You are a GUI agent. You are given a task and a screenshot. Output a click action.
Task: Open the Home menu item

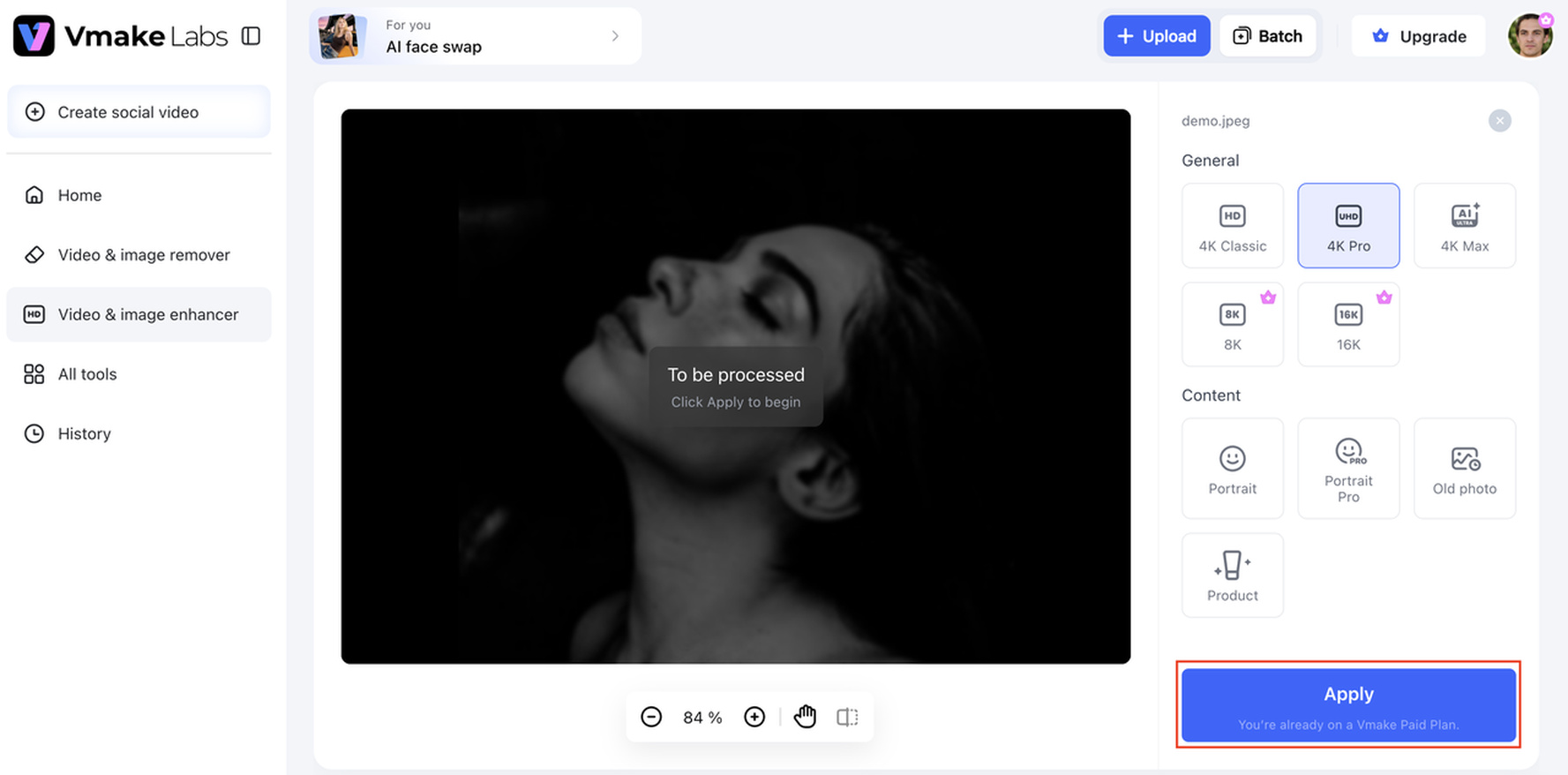pyautogui.click(x=139, y=195)
